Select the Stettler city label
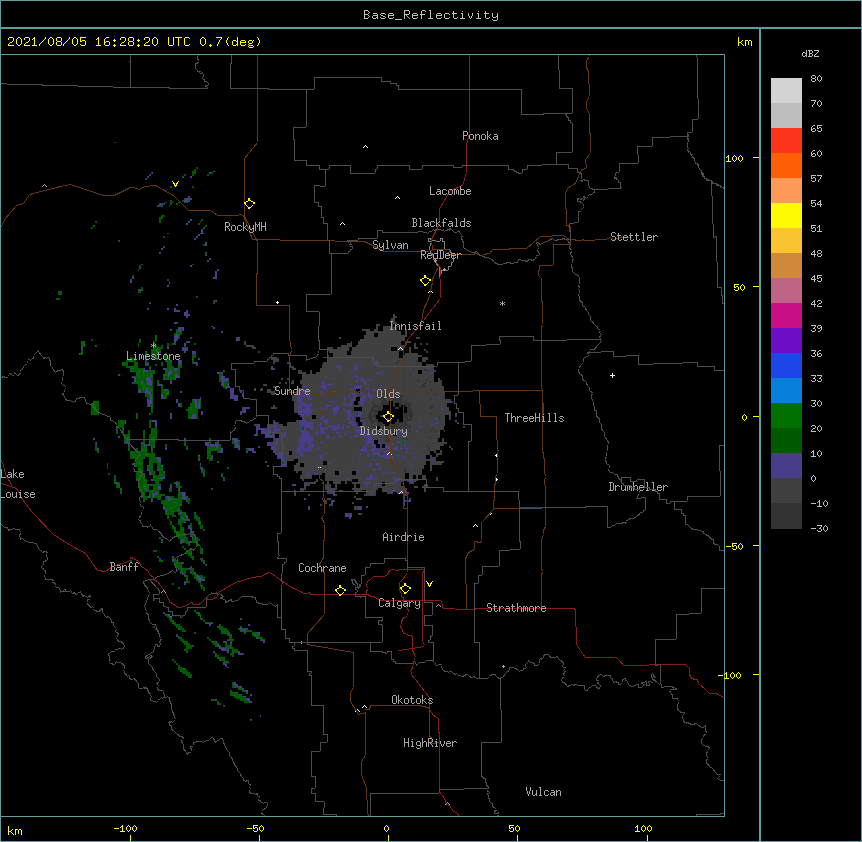This screenshot has width=862, height=842. (x=634, y=237)
